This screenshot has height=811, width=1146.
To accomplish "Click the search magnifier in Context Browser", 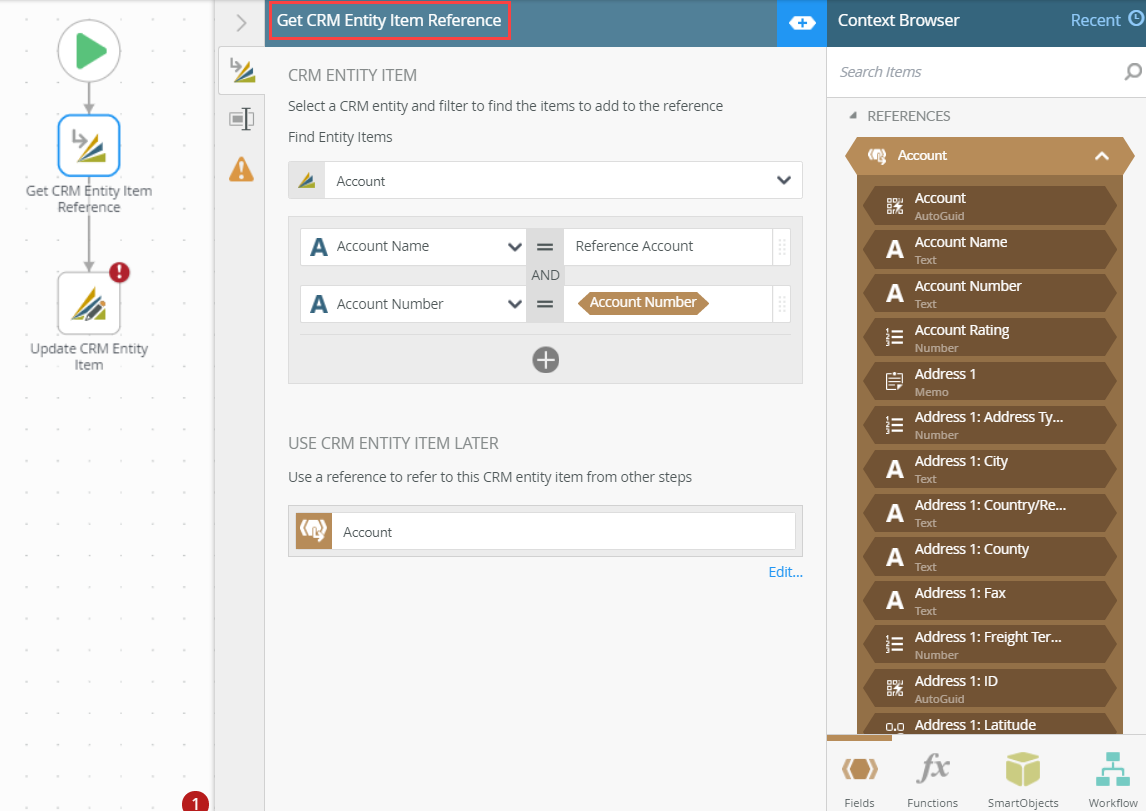I will coord(1133,72).
